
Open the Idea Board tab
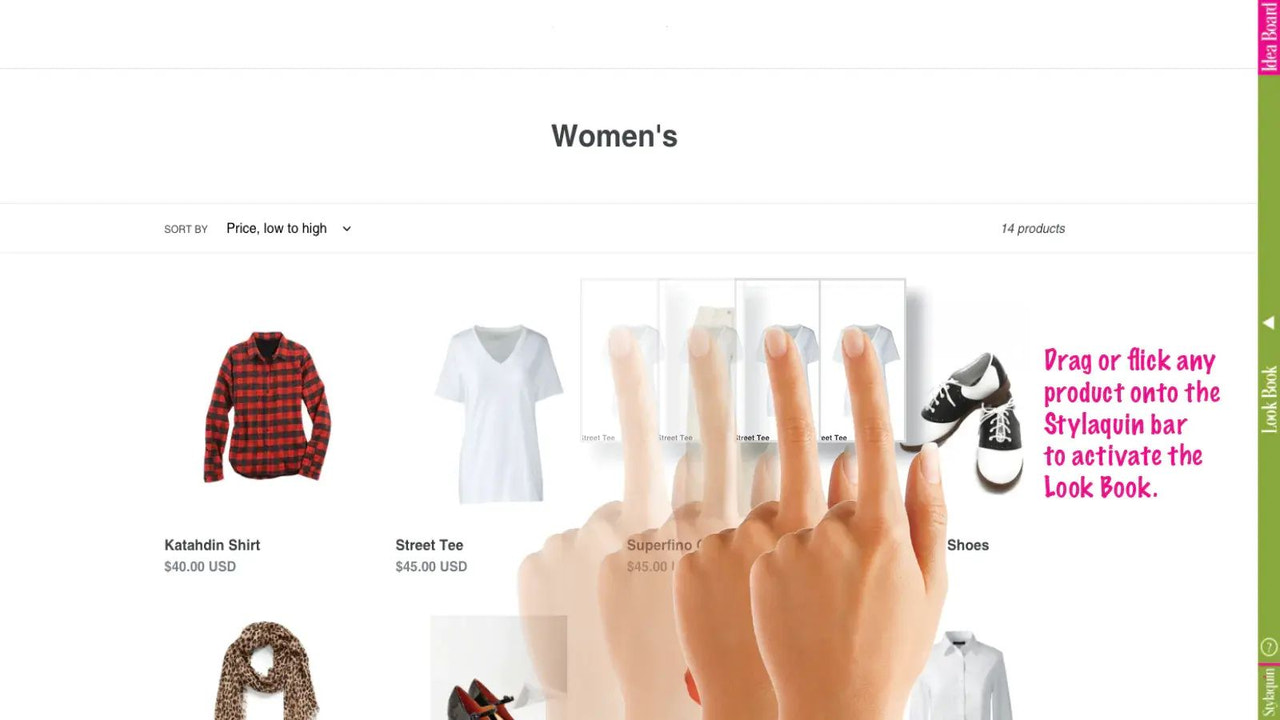[1269, 37]
